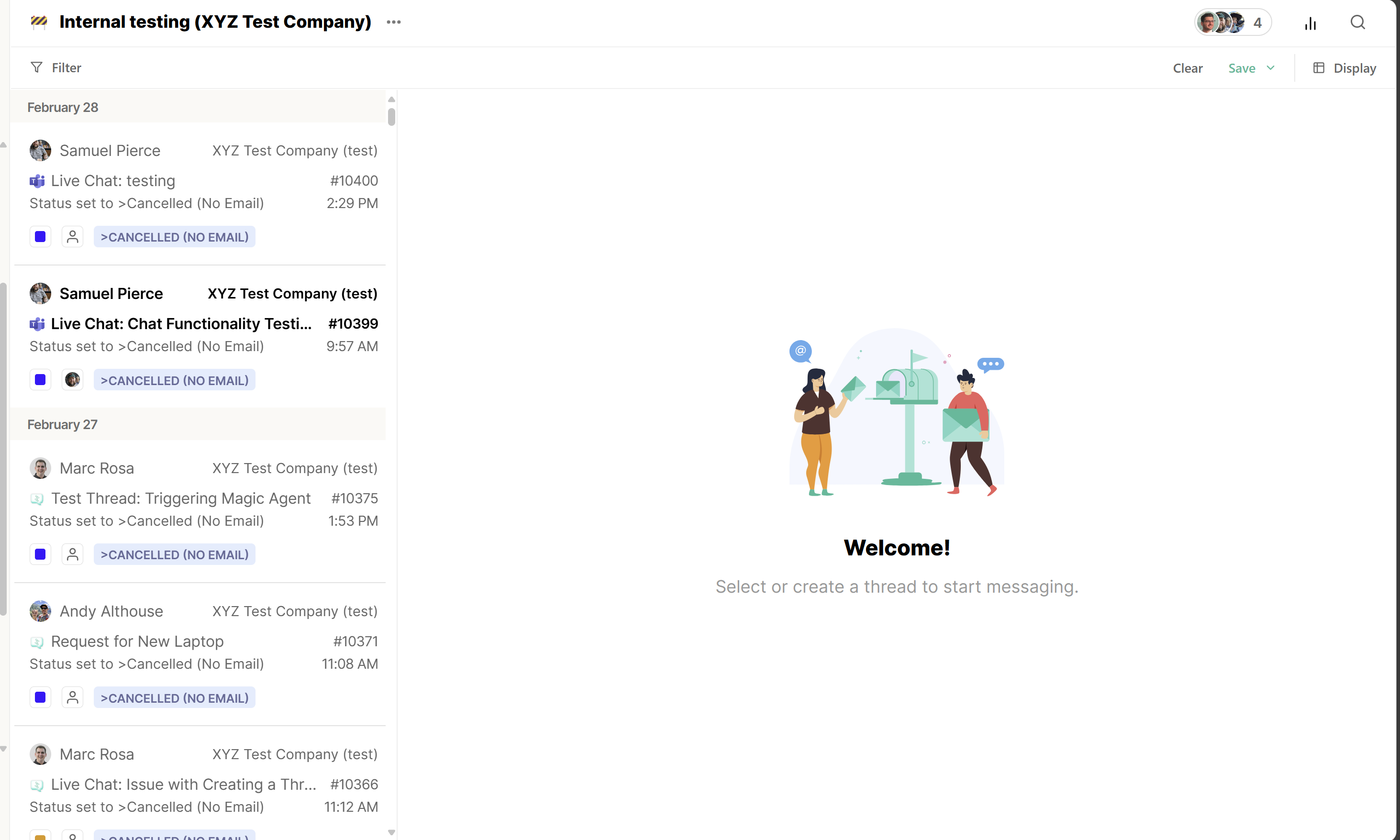Open >CANCELLED (NO EMAIL) status on #10371
The width and height of the screenshot is (1400, 840).
(x=174, y=697)
